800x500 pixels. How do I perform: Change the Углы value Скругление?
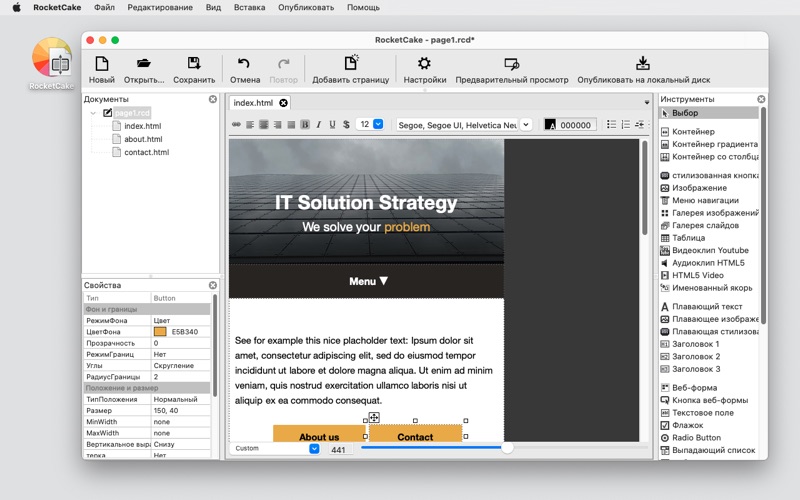[x=181, y=365]
